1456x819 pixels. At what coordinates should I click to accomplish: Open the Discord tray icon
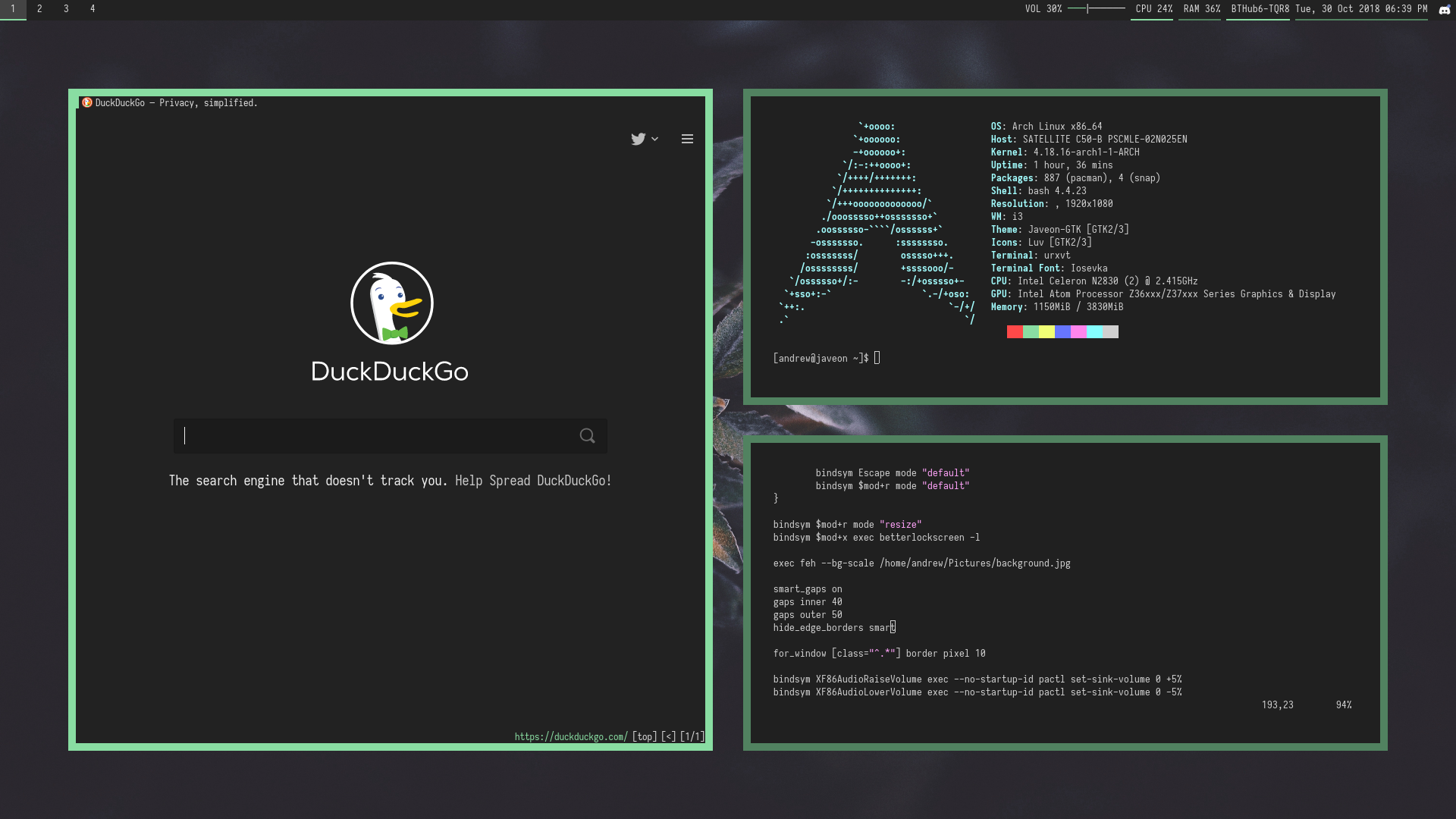(1445, 10)
